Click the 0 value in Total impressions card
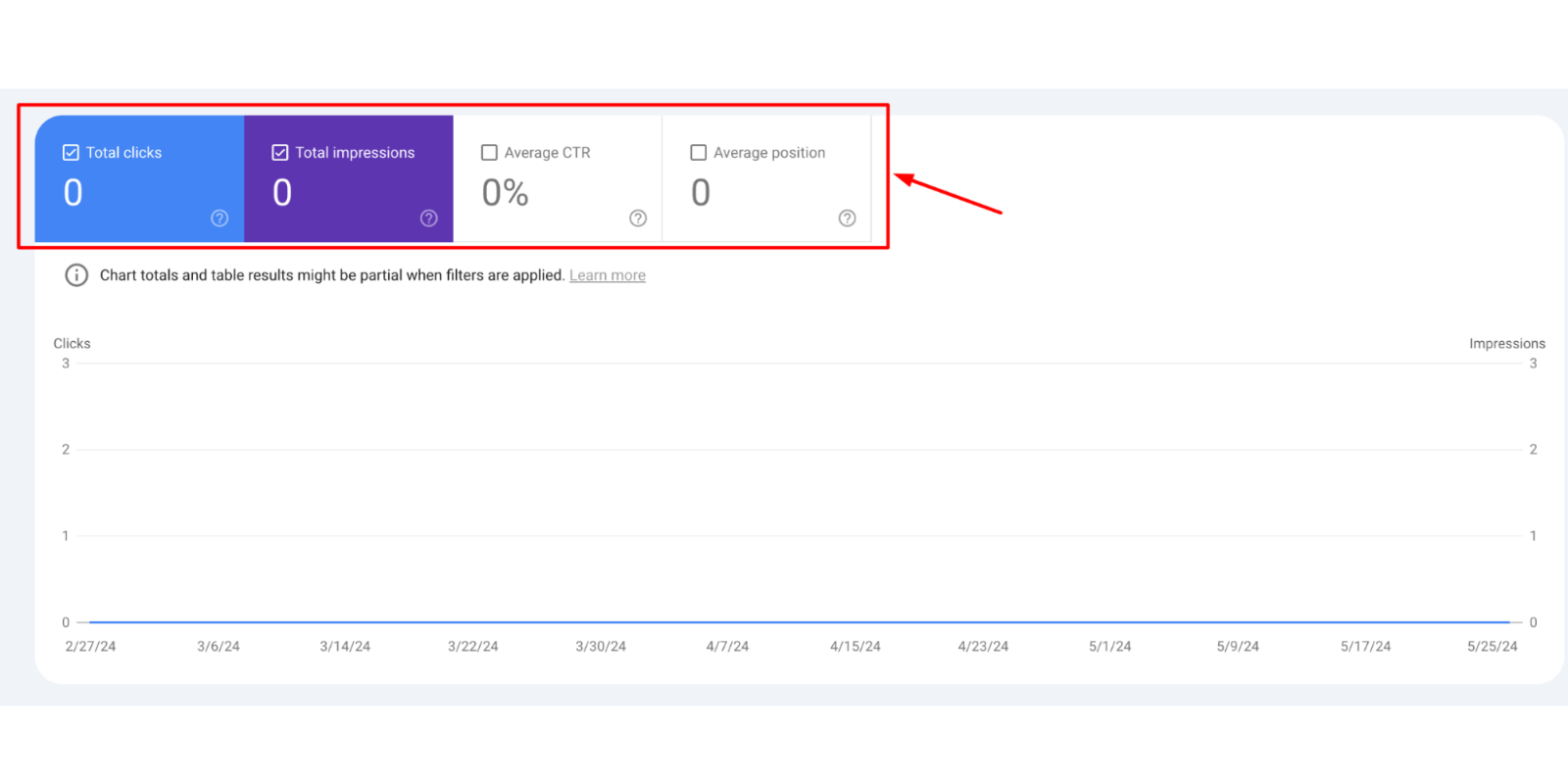 coord(282,193)
